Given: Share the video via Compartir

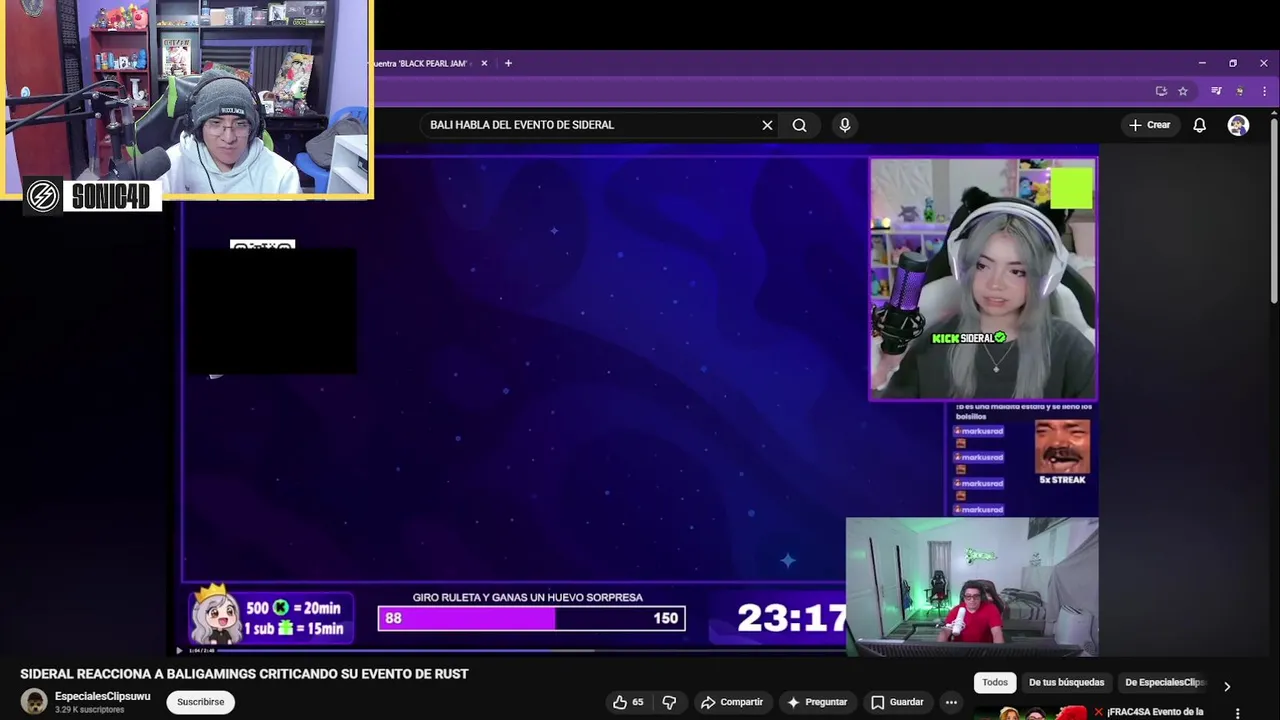Looking at the screenshot, I should 731,702.
